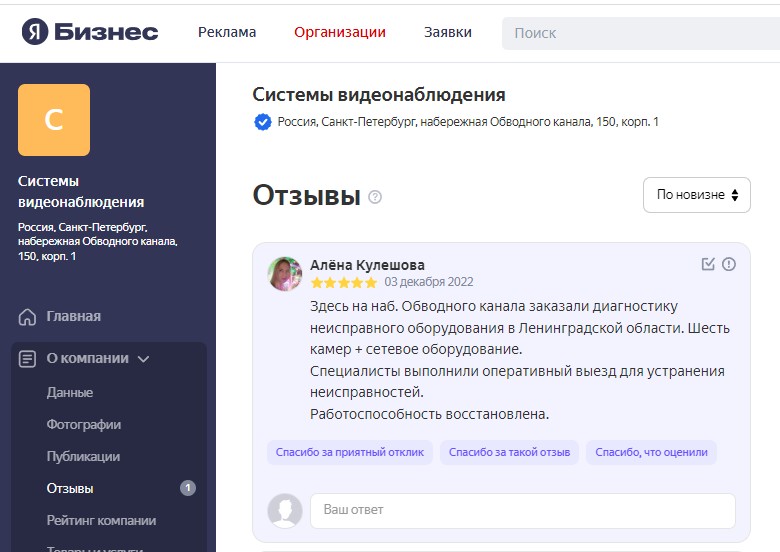Click Алёна Кулешова's profile picture
The image size is (780, 552).
coord(285,273)
